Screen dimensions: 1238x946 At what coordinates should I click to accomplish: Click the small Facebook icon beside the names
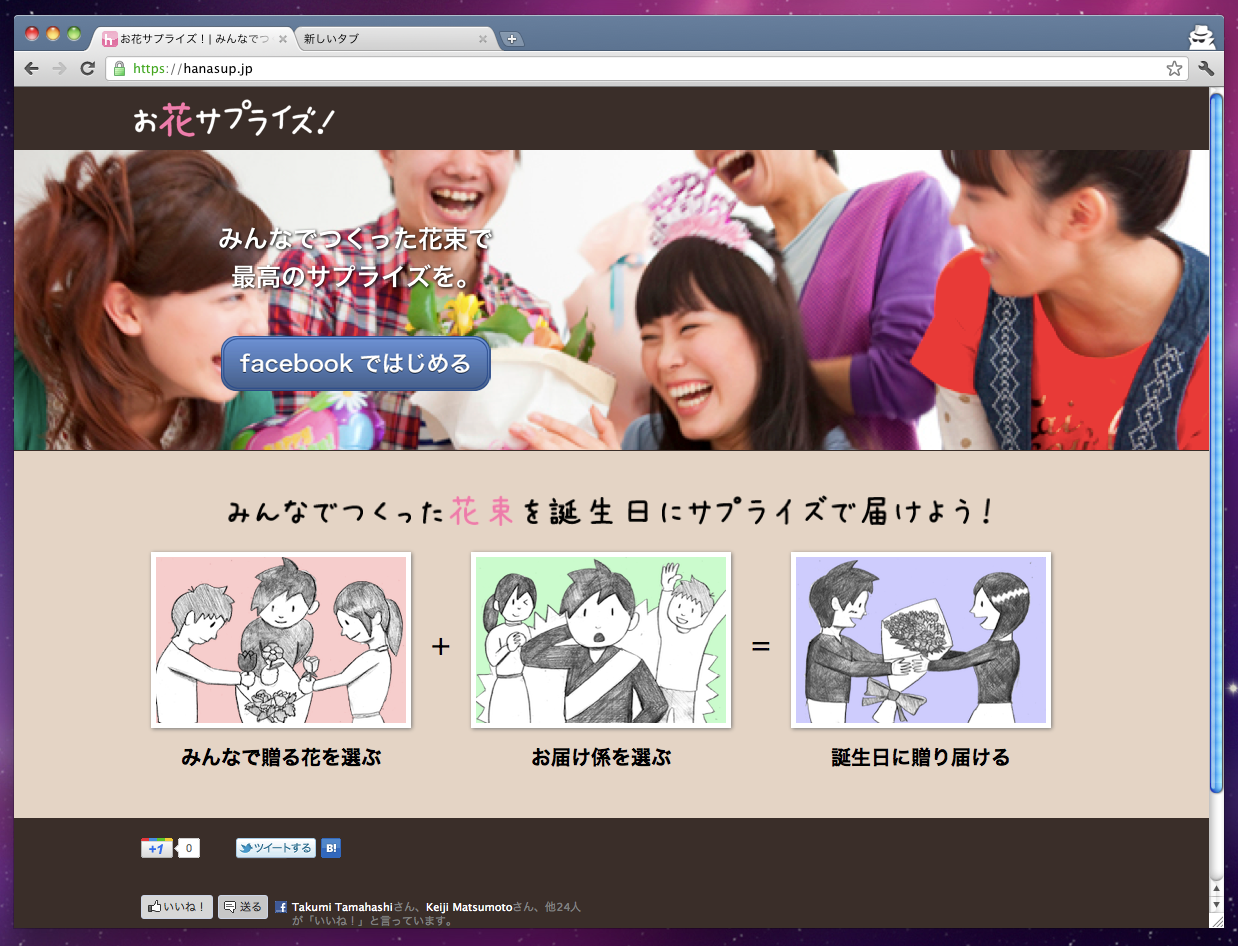pos(281,907)
